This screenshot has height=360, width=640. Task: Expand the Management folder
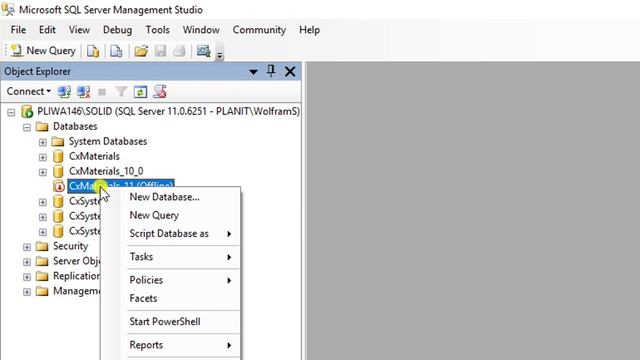click(x=27, y=292)
